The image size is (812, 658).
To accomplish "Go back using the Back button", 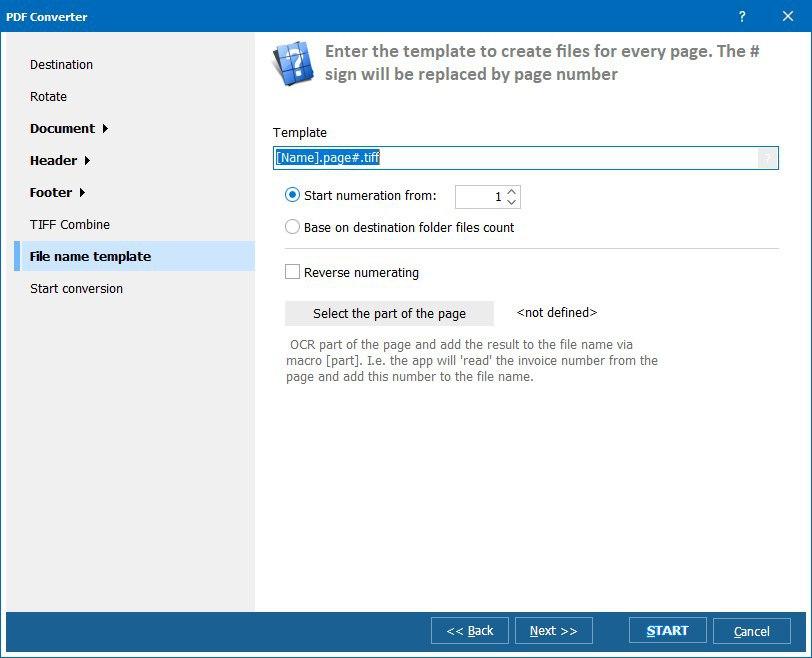I will coord(469,631).
